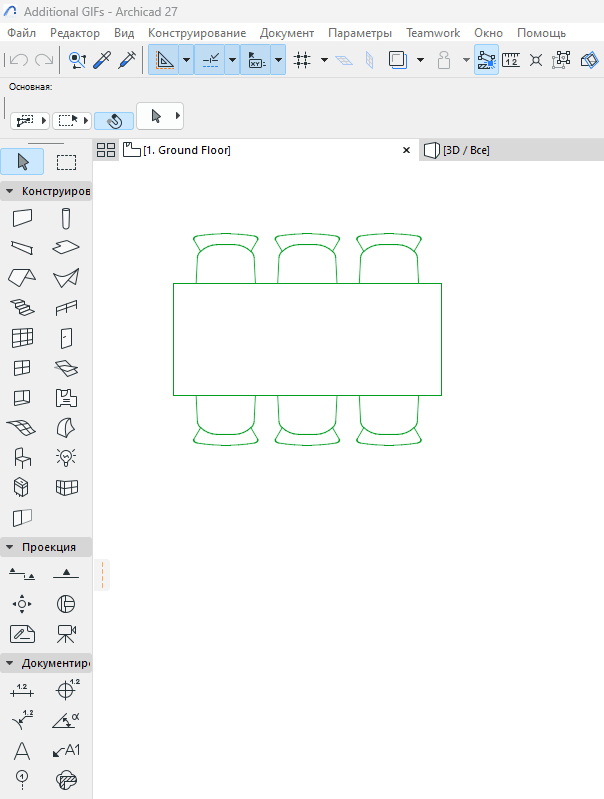Select the Corner Window tool
This screenshot has height=799, width=604.
pyautogui.click(x=66, y=488)
